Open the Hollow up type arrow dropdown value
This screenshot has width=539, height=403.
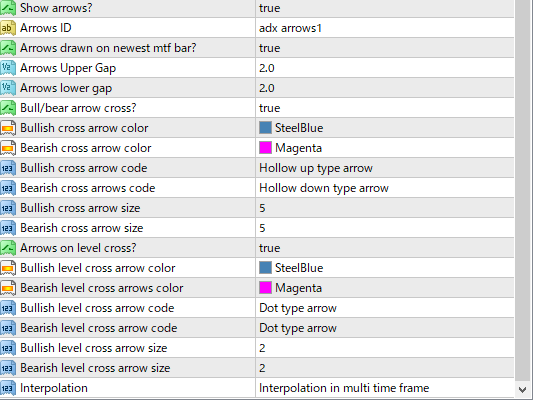point(385,168)
